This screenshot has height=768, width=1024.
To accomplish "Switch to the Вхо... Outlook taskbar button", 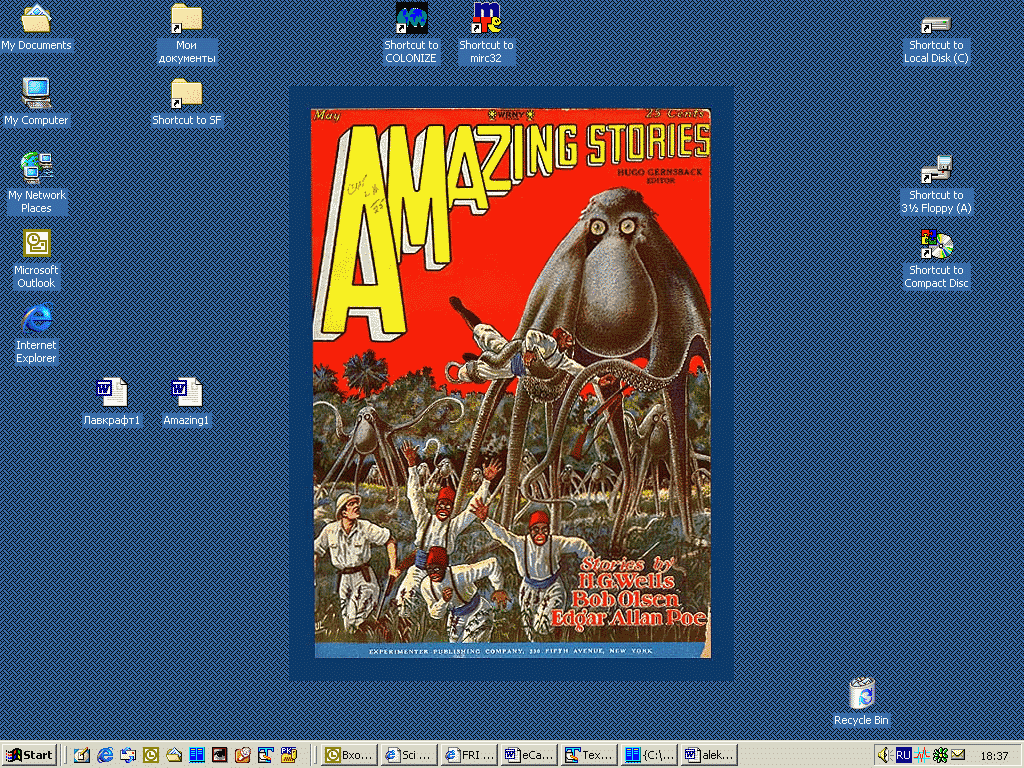I will pyautogui.click(x=350, y=755).
